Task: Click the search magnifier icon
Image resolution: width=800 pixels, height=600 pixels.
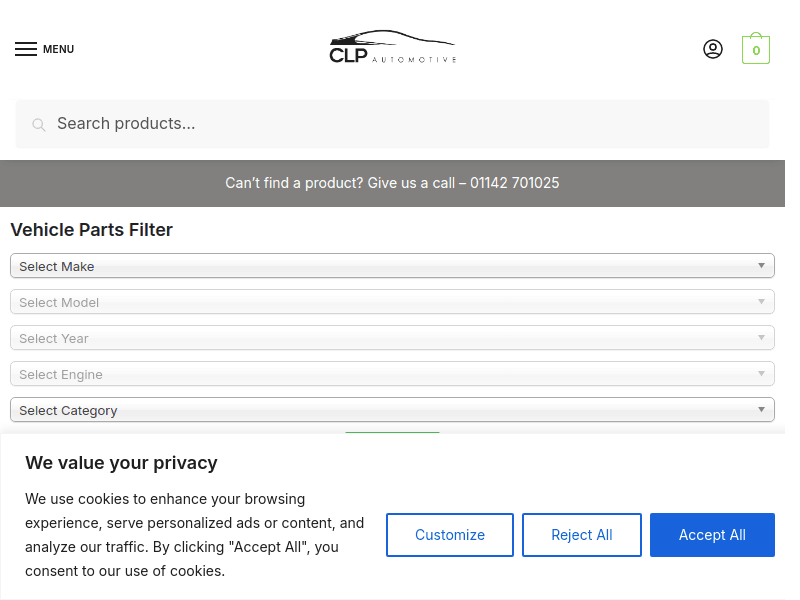Action: (x=39, y=125)
